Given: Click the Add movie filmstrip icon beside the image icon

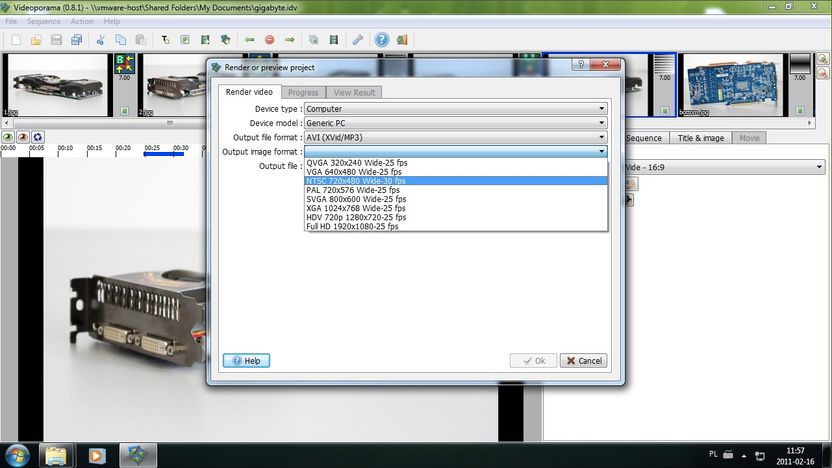Looking at the screenshot, I should click(x=205, y=40).
